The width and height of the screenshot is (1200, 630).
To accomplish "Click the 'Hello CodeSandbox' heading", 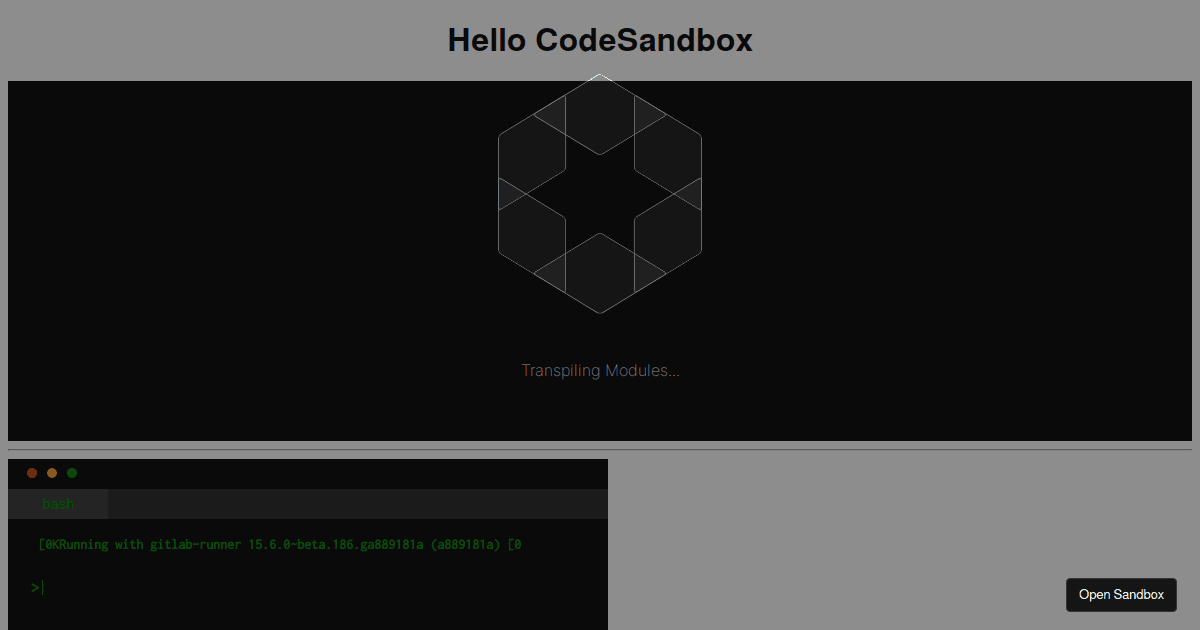I will (600, 40).
